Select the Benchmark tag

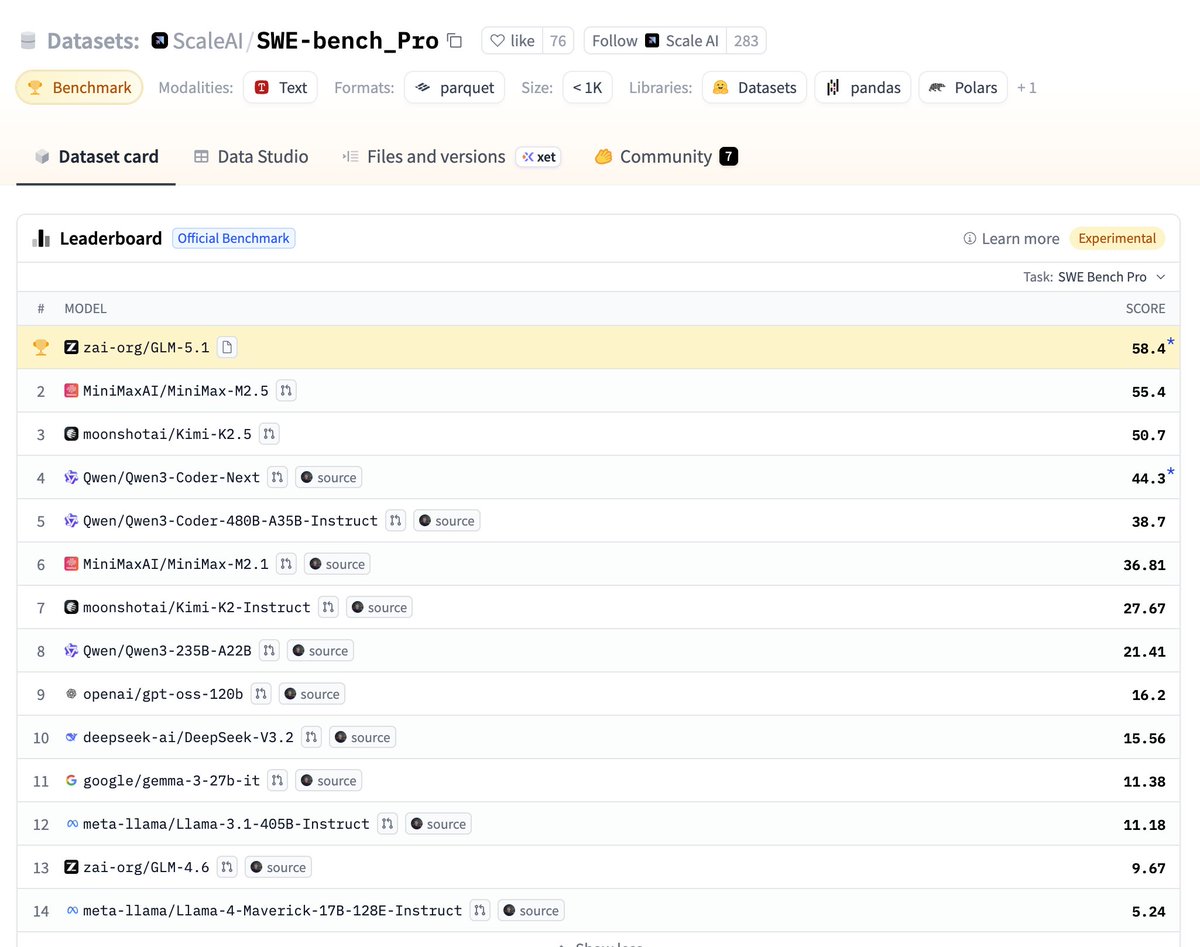(79, 88)
